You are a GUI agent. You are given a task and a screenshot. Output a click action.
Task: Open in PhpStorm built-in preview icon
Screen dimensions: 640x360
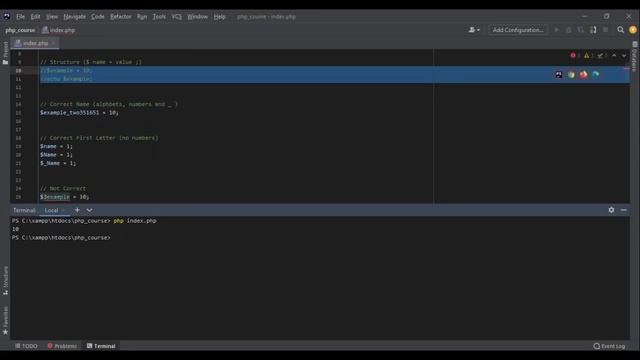coord(559,74)
